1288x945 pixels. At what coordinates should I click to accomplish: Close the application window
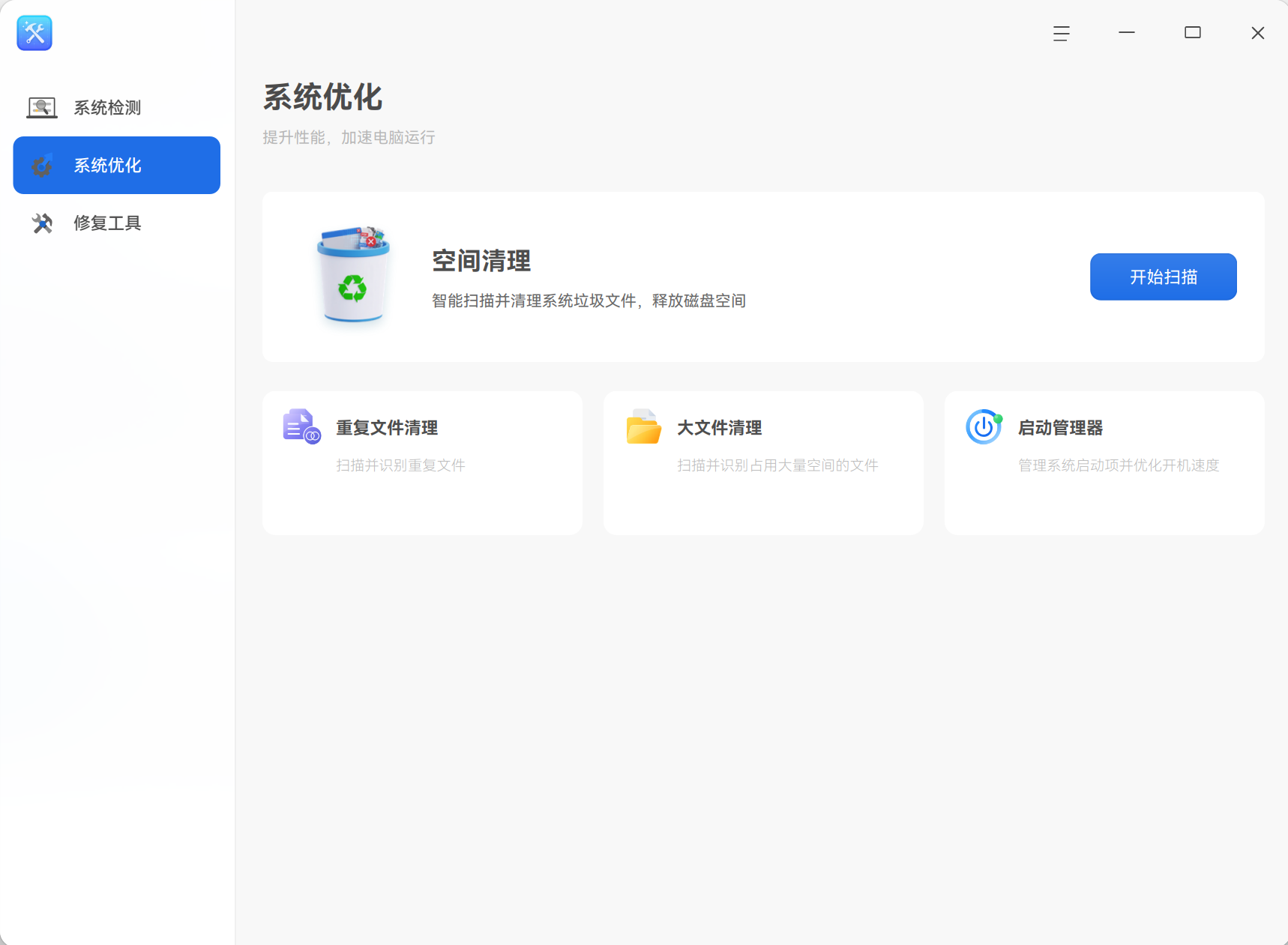(x=1258, y=33)
